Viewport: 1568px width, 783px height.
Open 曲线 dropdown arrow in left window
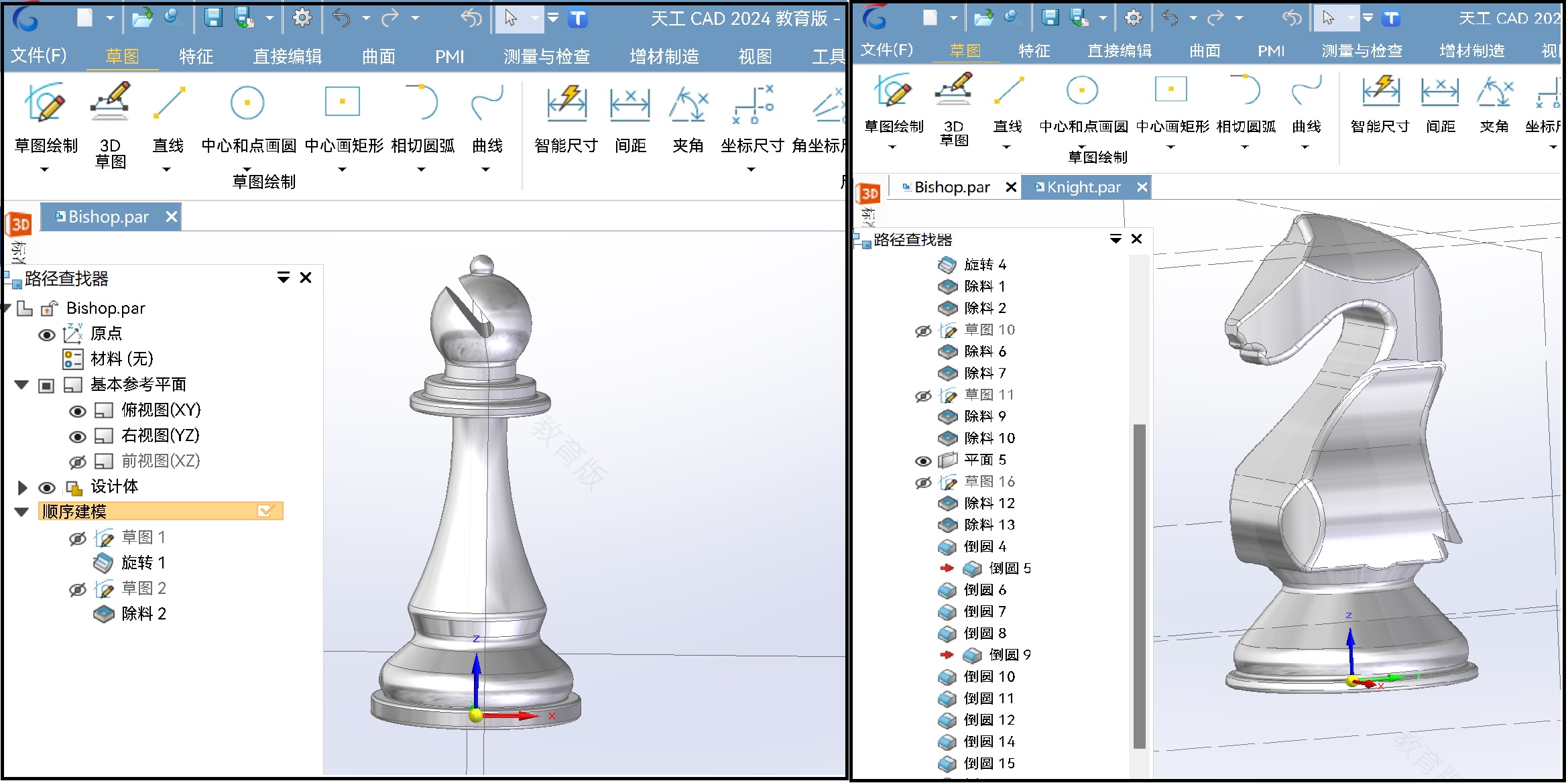pos(486,170)
